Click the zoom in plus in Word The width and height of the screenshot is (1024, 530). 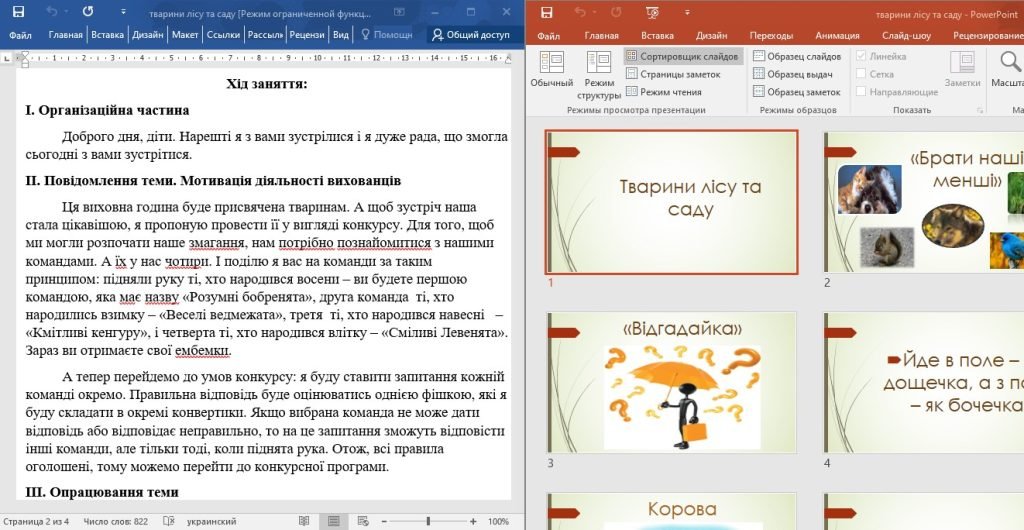point(473,522)
